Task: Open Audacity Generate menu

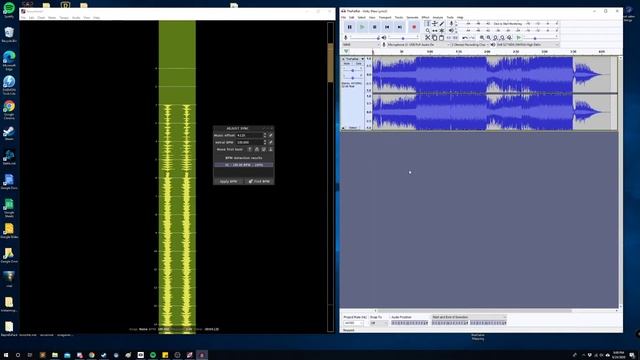Action: coord(412,18)
